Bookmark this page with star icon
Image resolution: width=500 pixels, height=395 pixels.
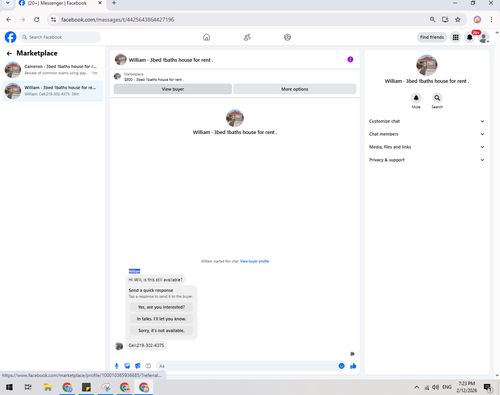coord(458,20)
